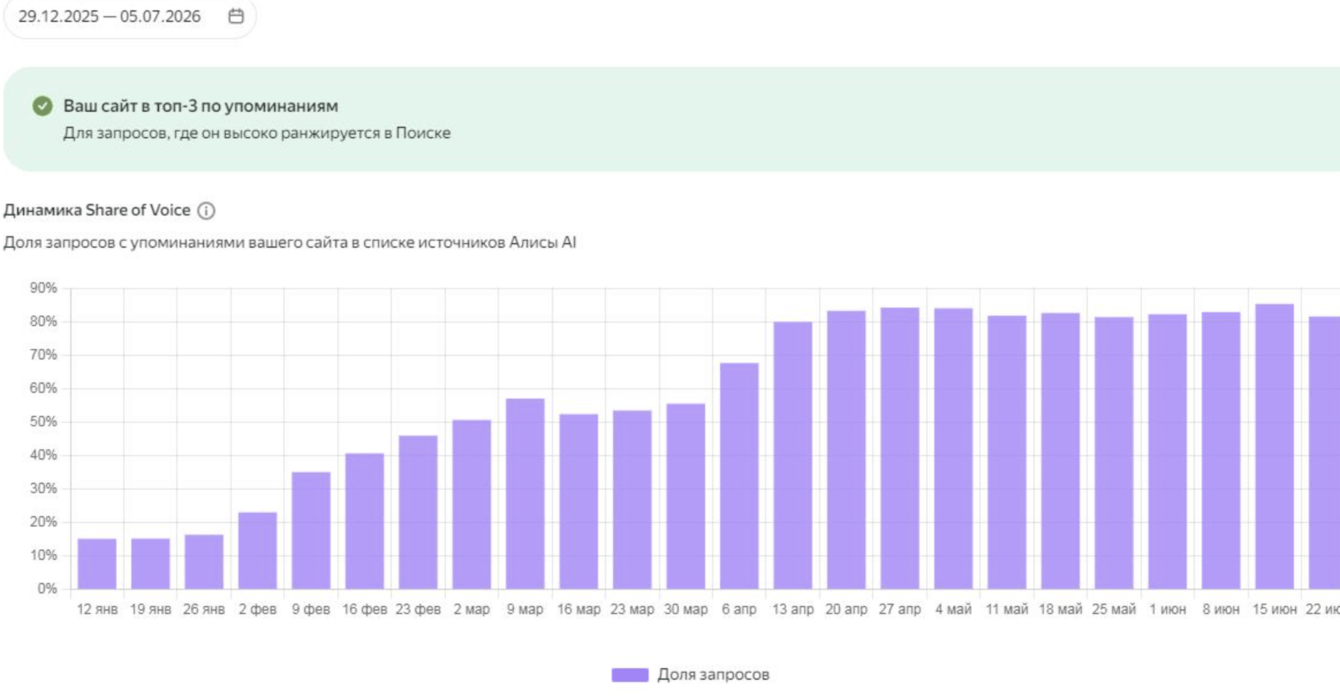Click the 0% y-axis label

coord(47,589)
